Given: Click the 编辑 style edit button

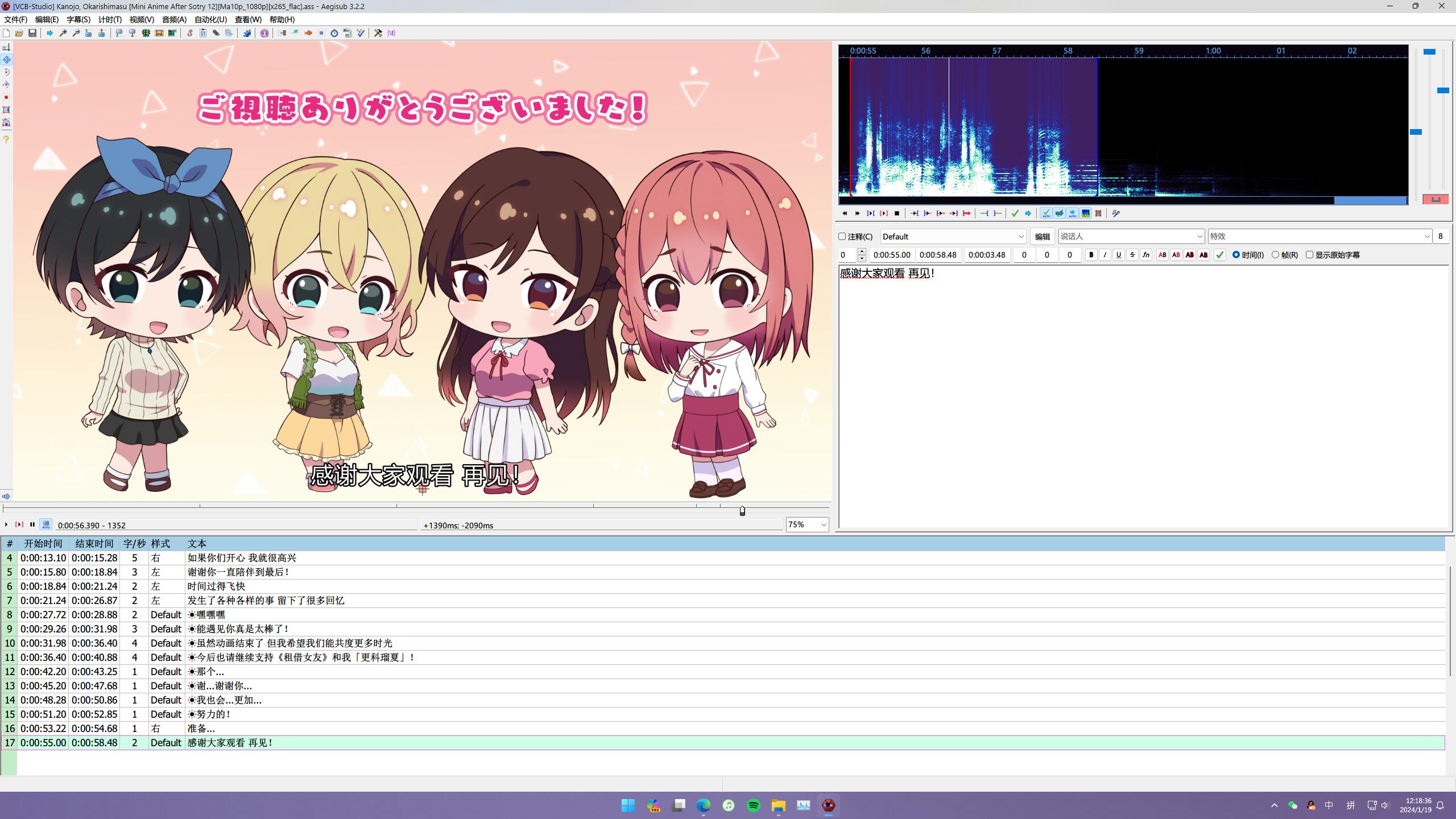Looking at the screenshot, I should click(1042, 237).
